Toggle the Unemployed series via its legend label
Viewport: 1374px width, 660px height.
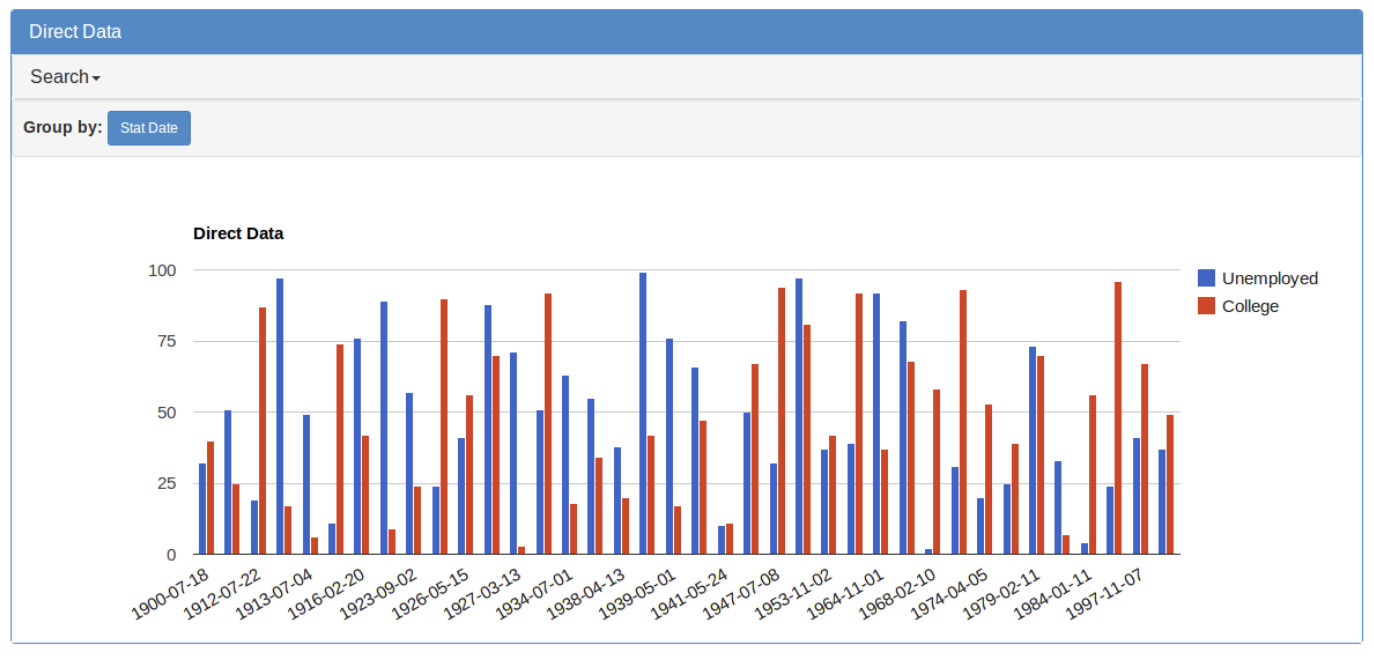1272,278
